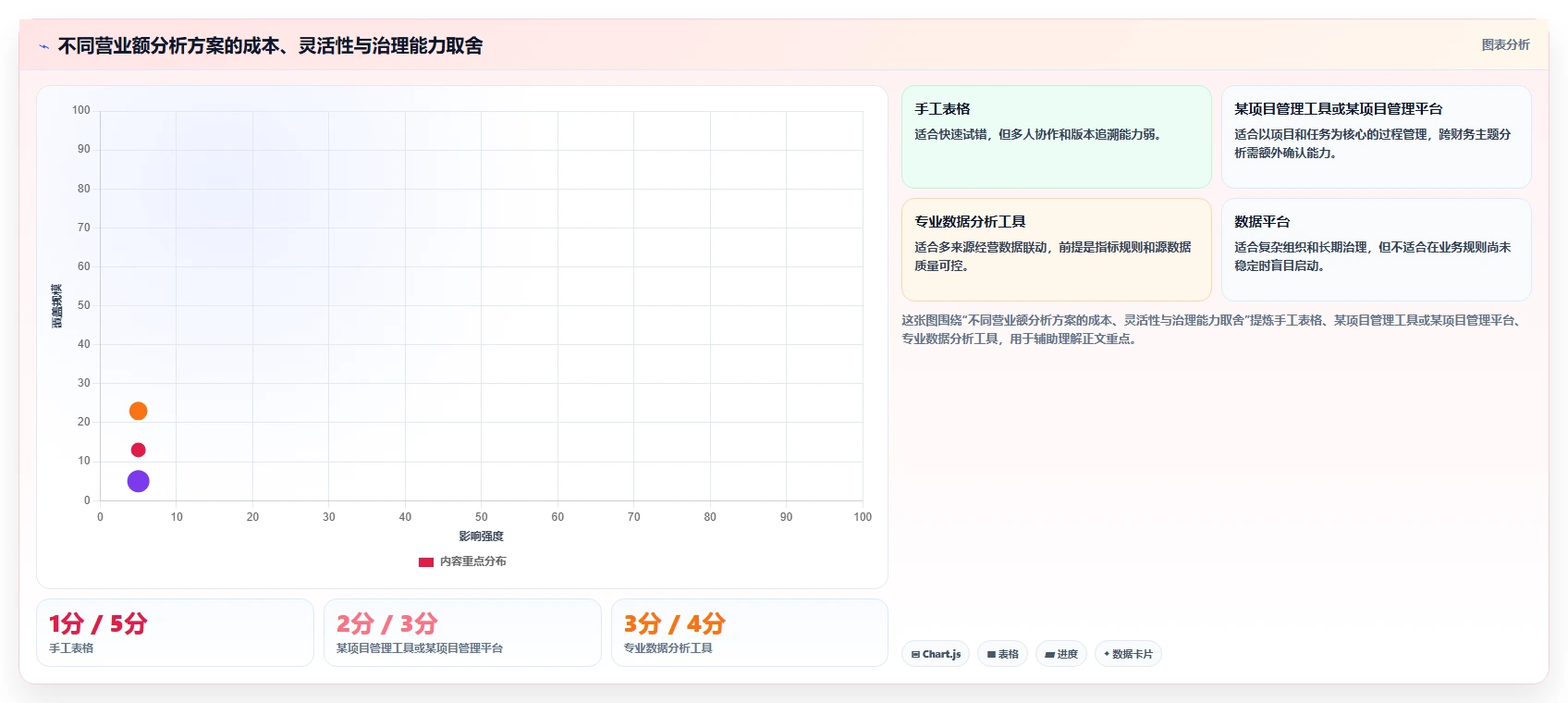Click the 2分 / 3分 score card

click(462, 633)
